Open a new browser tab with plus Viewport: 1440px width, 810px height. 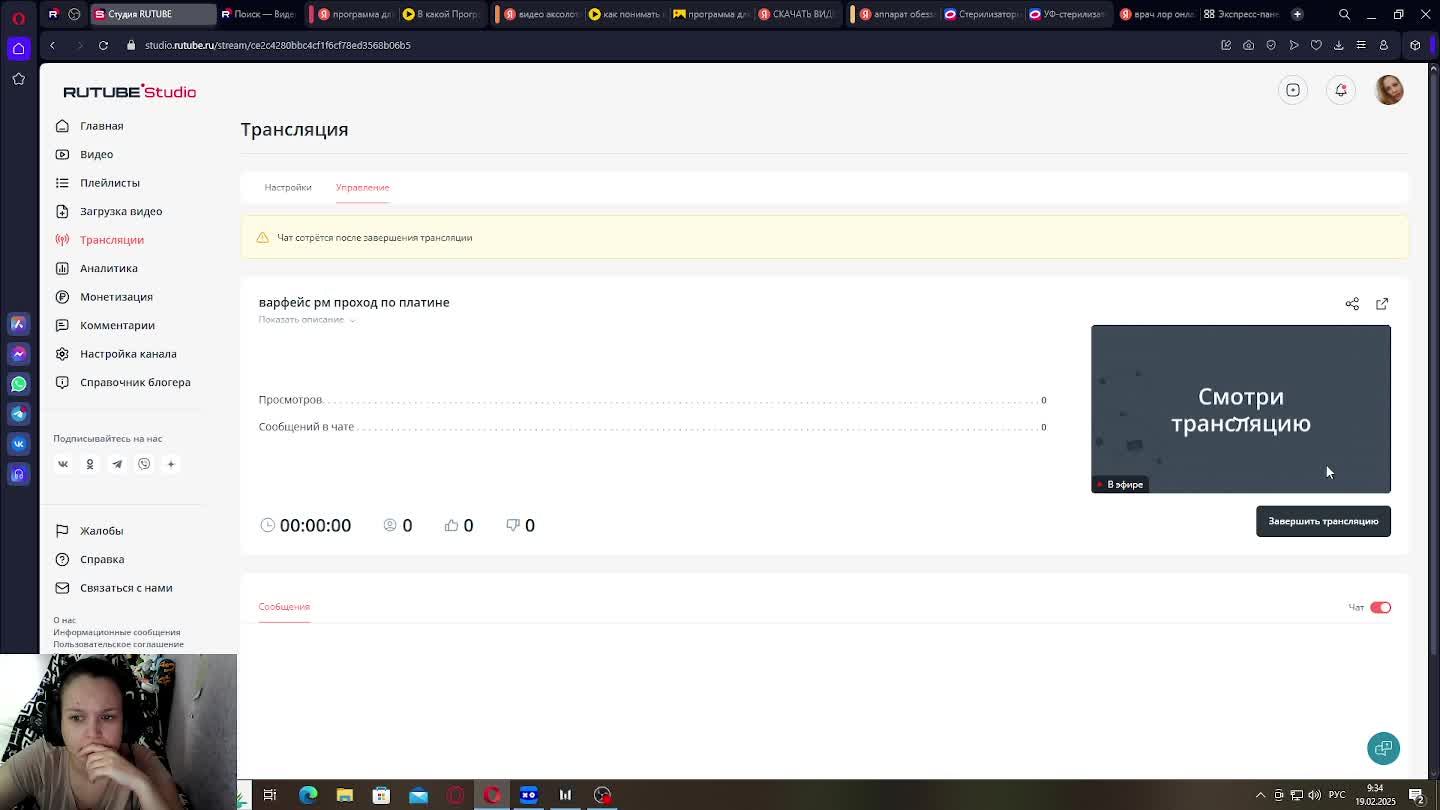[1297, 14]
